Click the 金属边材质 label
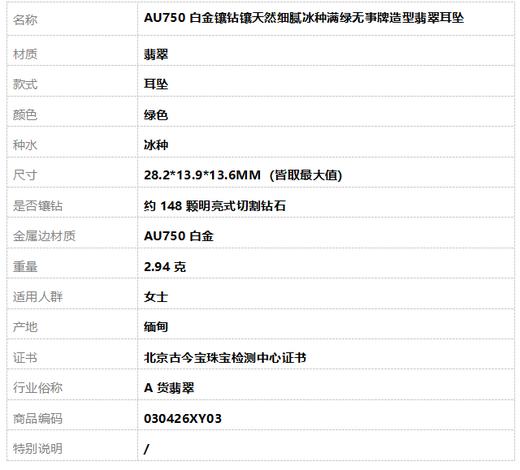 44,236
